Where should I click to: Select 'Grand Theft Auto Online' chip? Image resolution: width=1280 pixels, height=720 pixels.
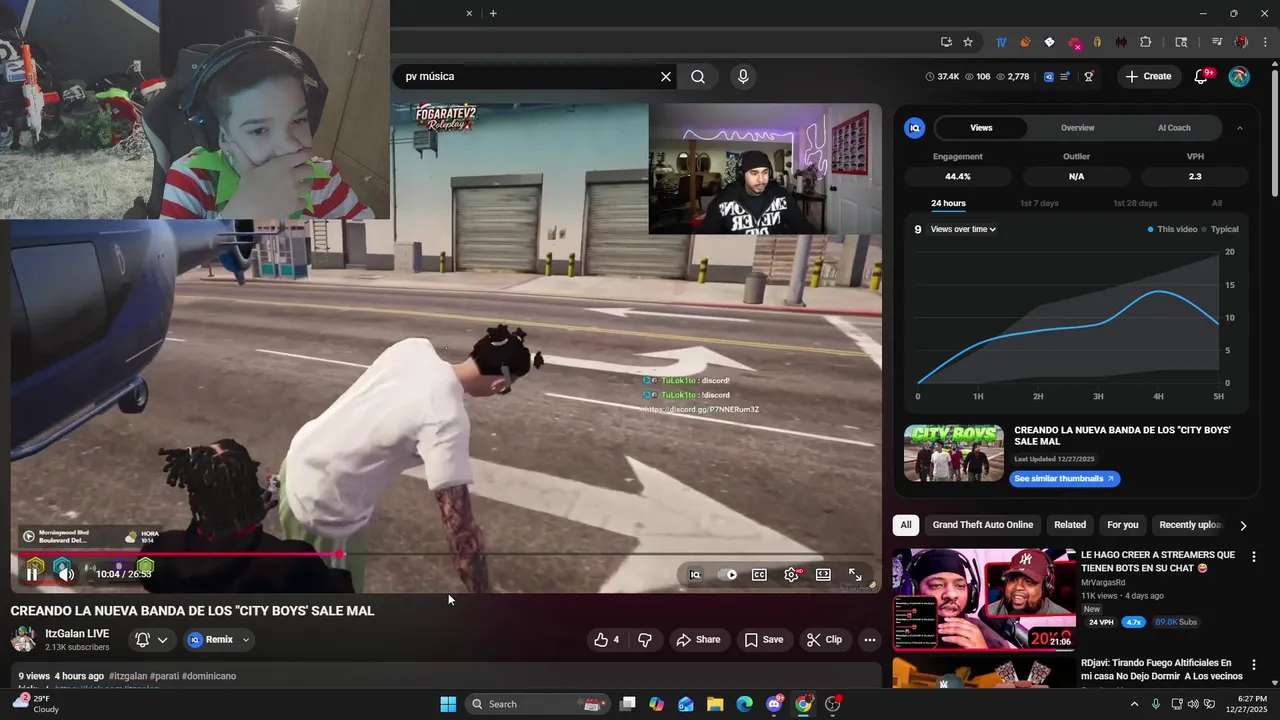(983, 525)
